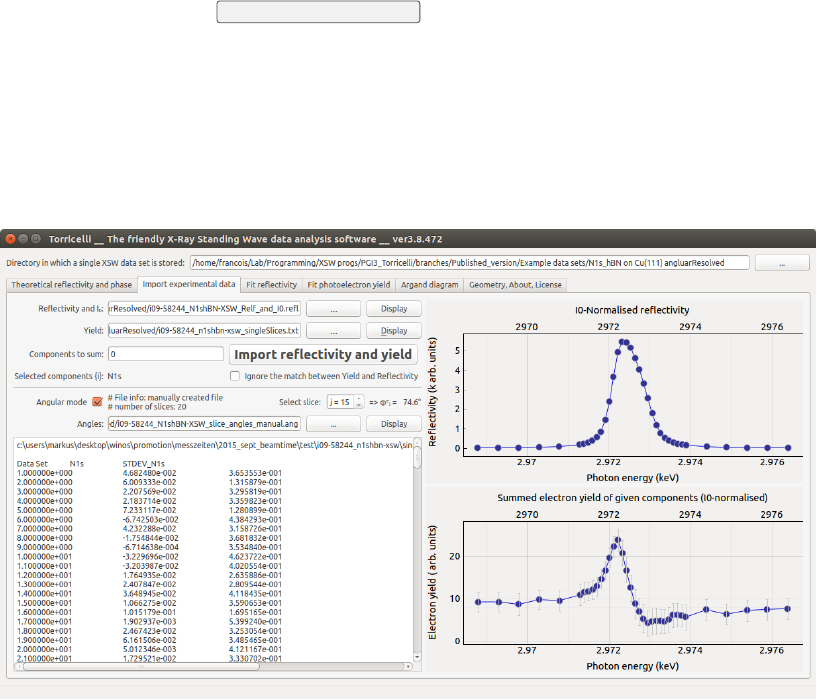817x700 pixels.
Task: Open the Theoretical reflectivity and phase tab
Action: tap(72, 285)
